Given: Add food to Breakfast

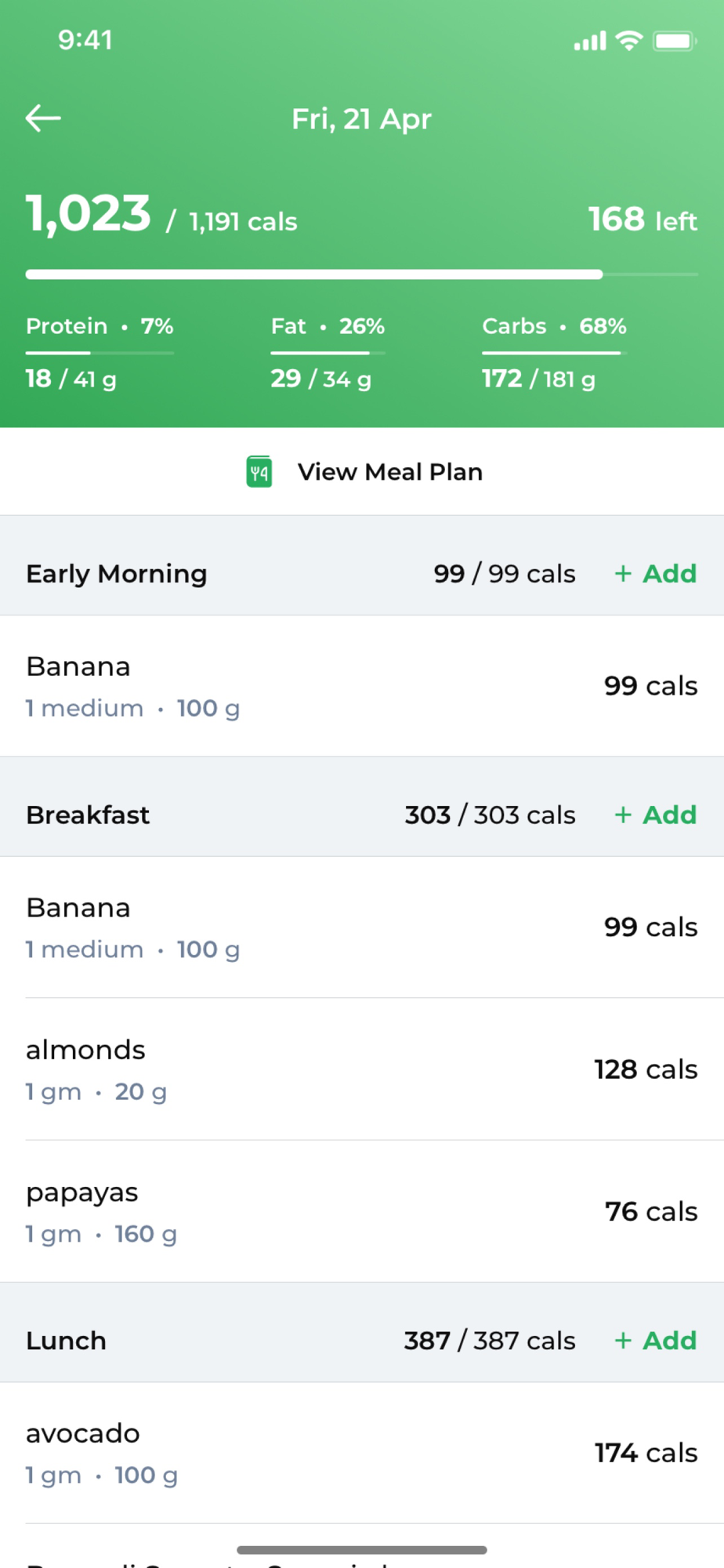Looking at the screenshot, I should pos(656,815).
